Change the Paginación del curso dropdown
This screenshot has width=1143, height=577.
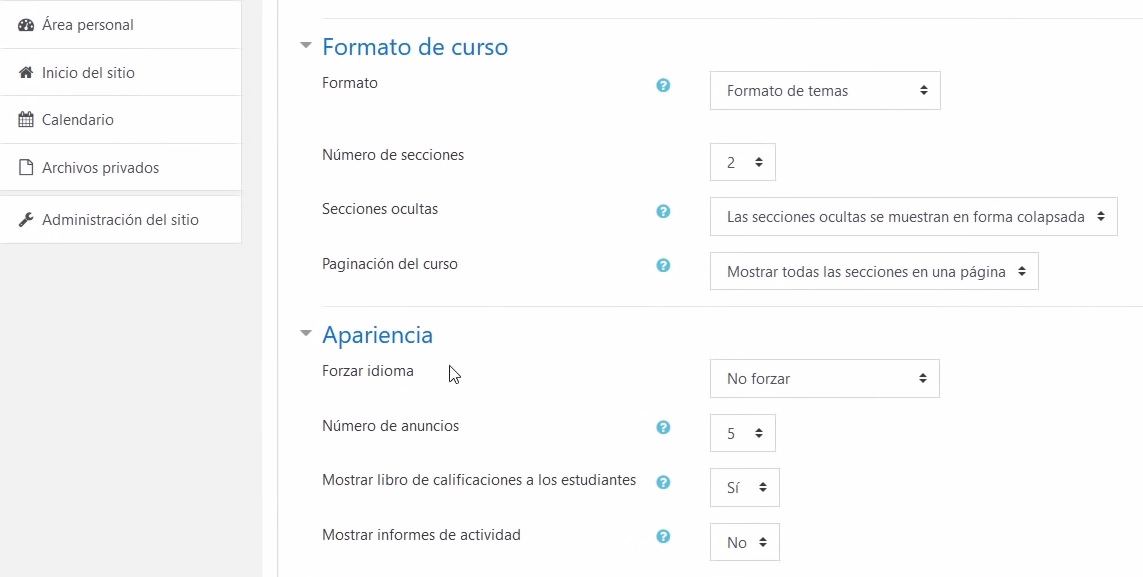(x=874, y=271)
